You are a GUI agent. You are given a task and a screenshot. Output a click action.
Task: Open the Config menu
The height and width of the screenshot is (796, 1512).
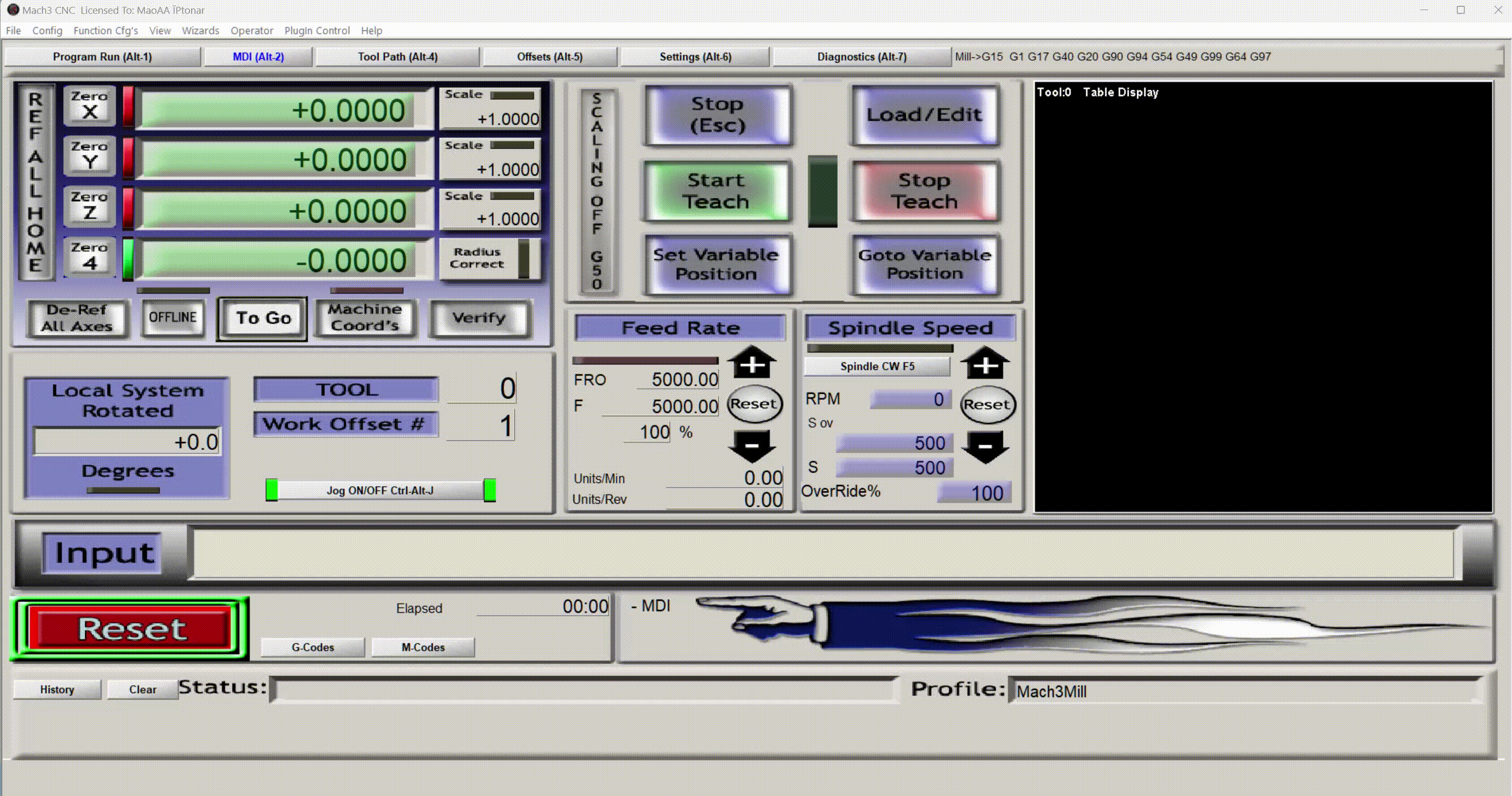point(47,30)
